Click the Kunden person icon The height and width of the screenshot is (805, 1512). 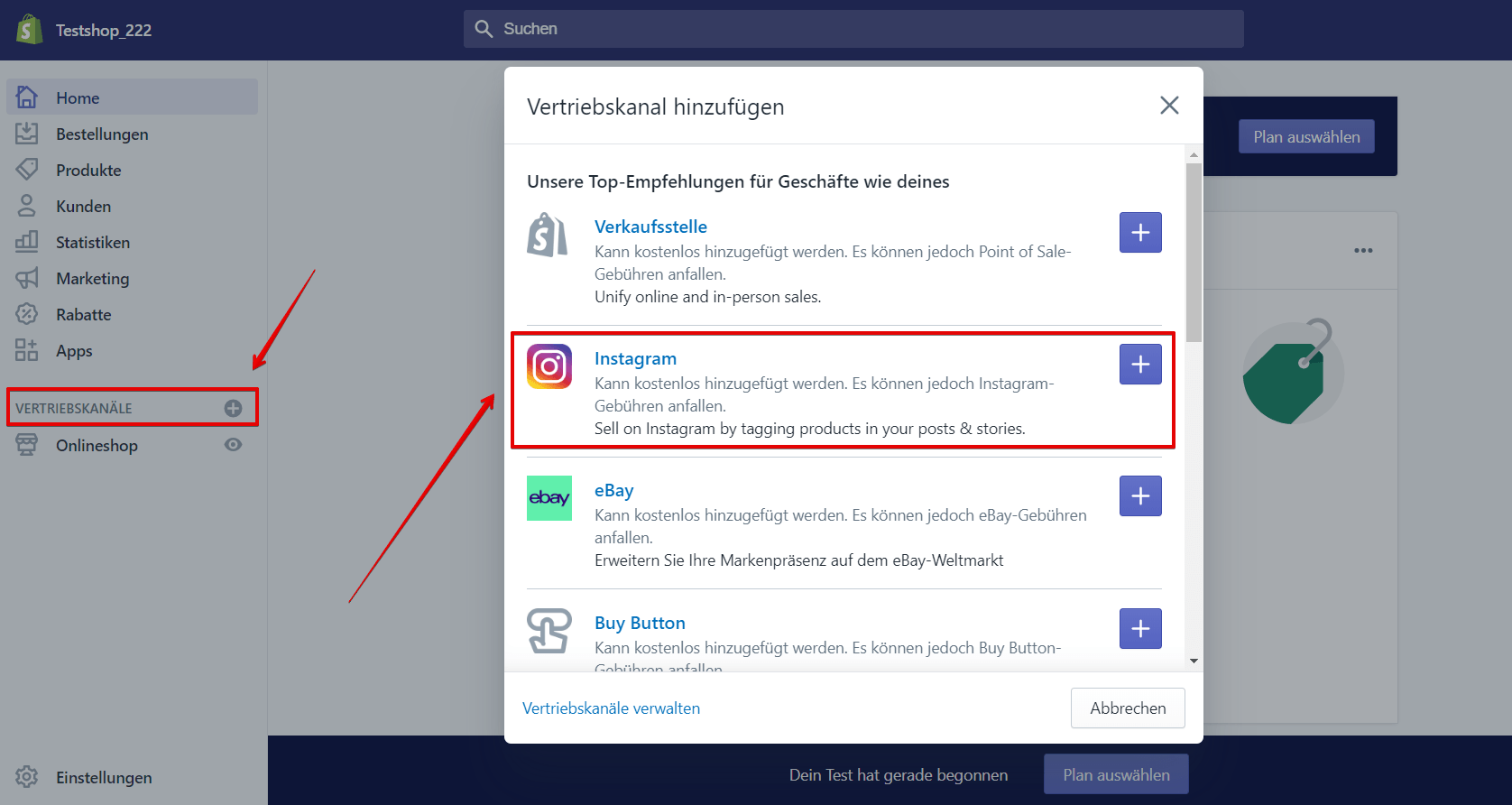pyautogui.click(x=27, y=206)
